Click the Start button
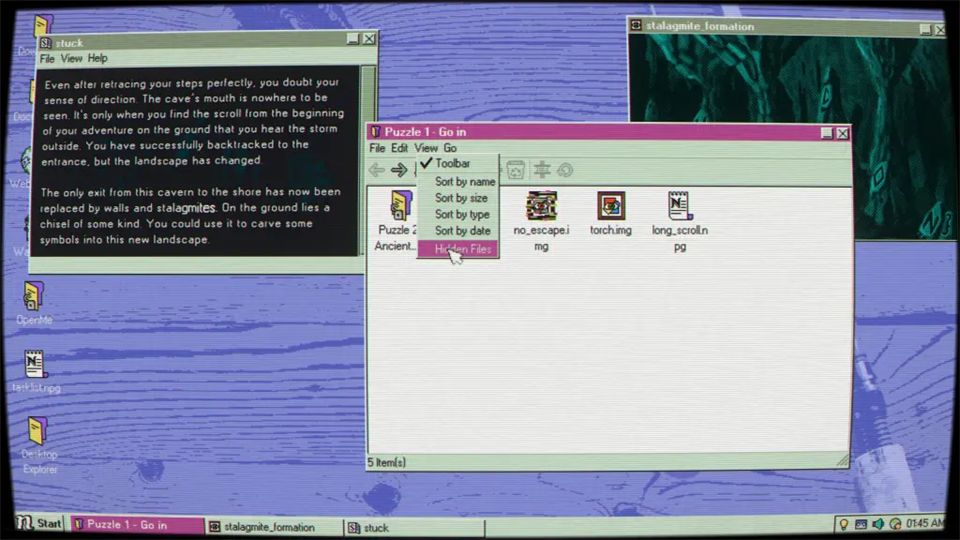The height and width of the screenshot is (540, 960). tap(40, 523)
